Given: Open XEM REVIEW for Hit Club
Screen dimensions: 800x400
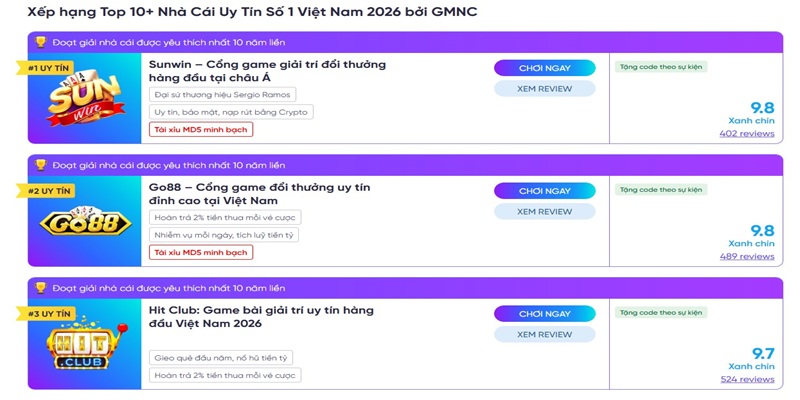Looking at the screenshot, I should [x=544, y=335].
